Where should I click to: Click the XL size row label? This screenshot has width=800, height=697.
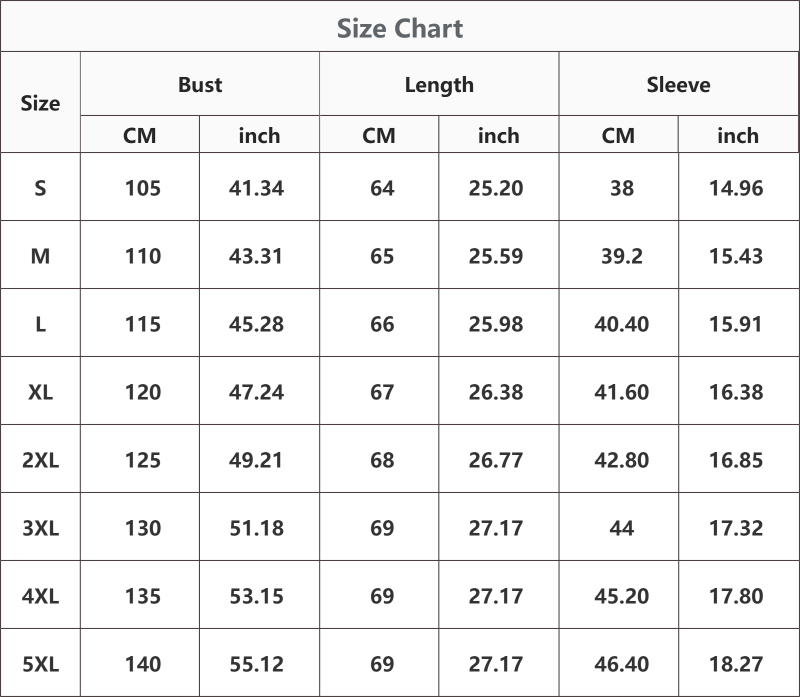(40, 392)
